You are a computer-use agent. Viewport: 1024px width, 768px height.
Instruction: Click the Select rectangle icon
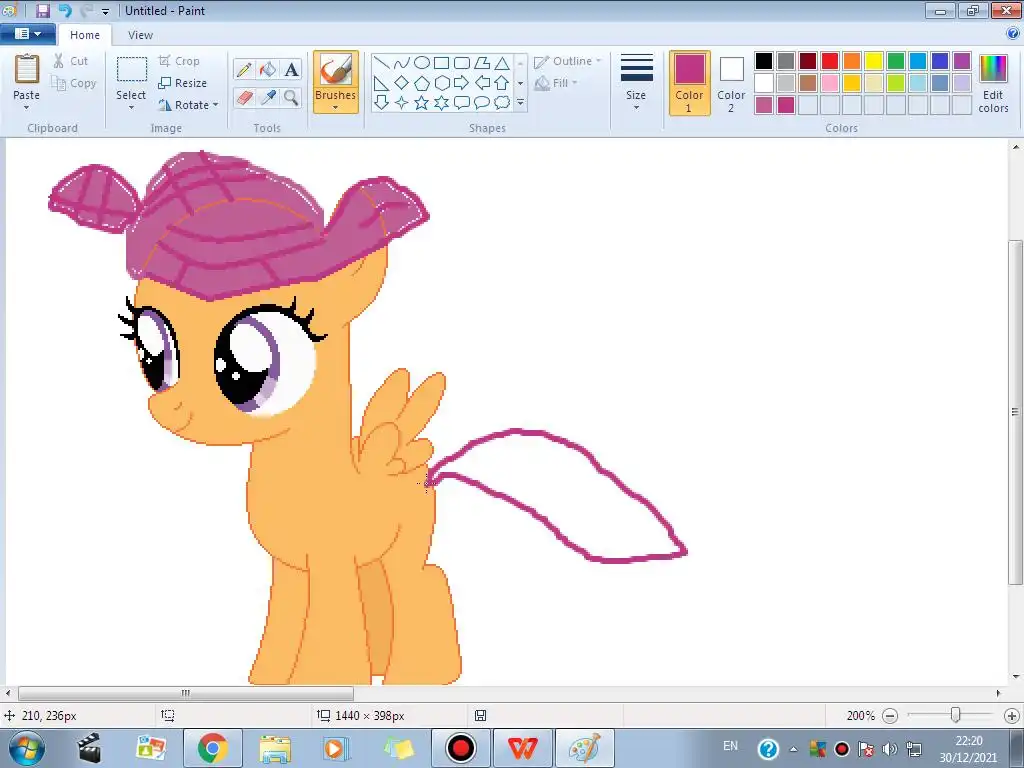[x=131, y=69]
